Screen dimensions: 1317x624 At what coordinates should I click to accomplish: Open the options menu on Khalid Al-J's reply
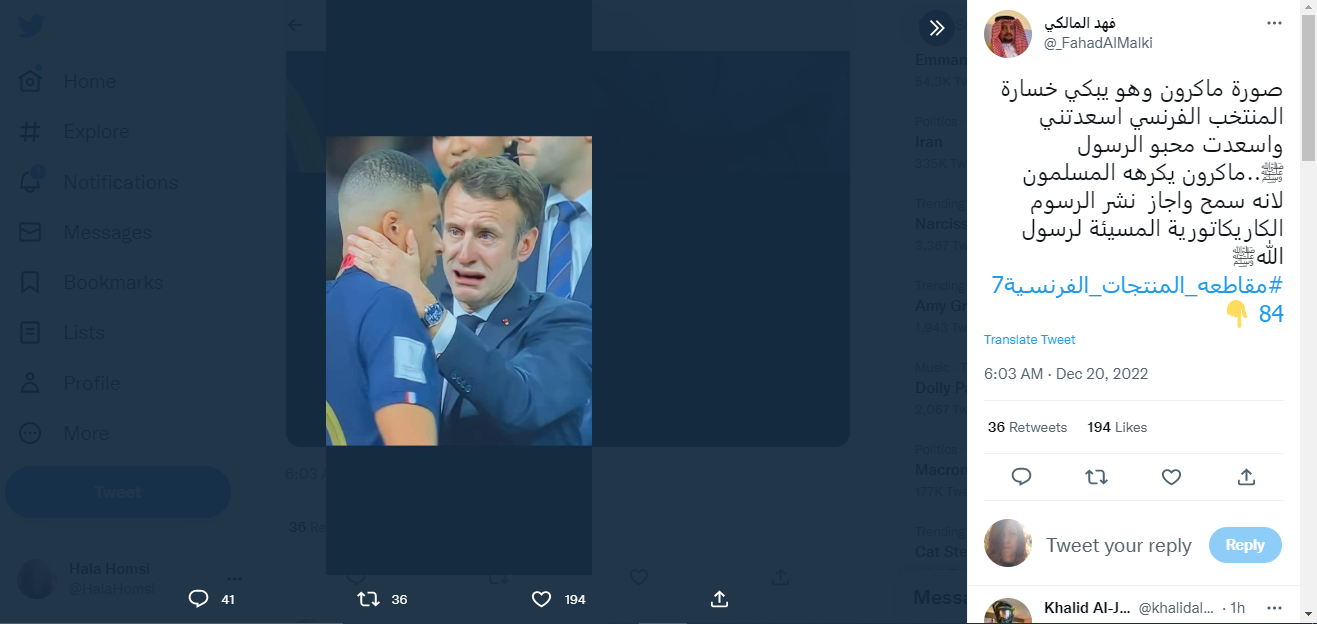tap(1274, 608)
